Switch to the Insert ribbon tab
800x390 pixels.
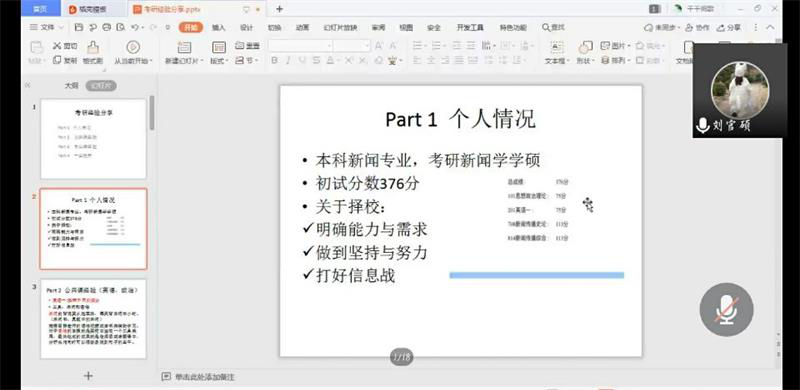(218, 28)
